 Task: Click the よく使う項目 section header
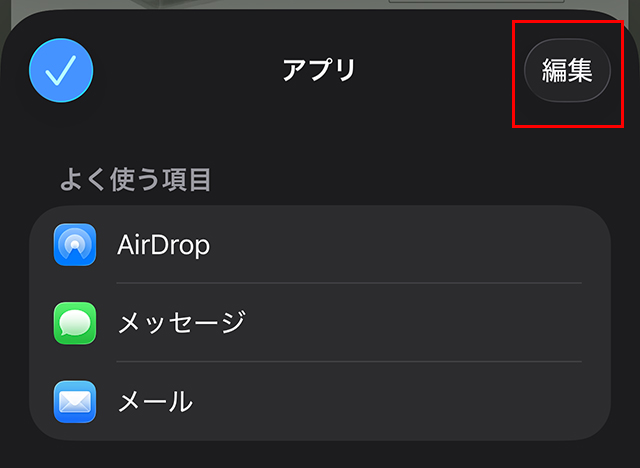(x=136, y=180)
